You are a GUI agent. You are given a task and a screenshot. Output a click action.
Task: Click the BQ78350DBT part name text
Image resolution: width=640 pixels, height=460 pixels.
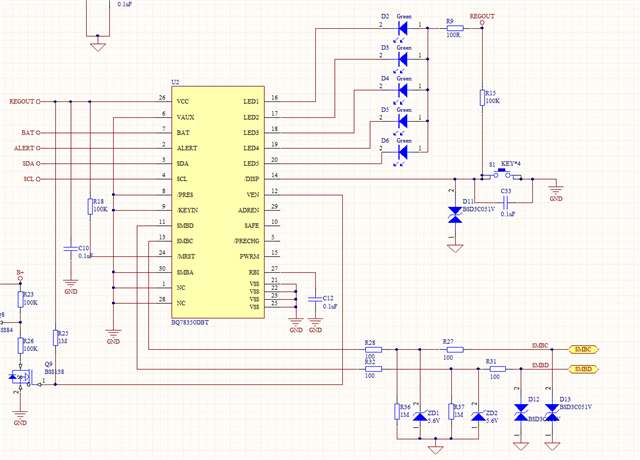click(190, 322)
